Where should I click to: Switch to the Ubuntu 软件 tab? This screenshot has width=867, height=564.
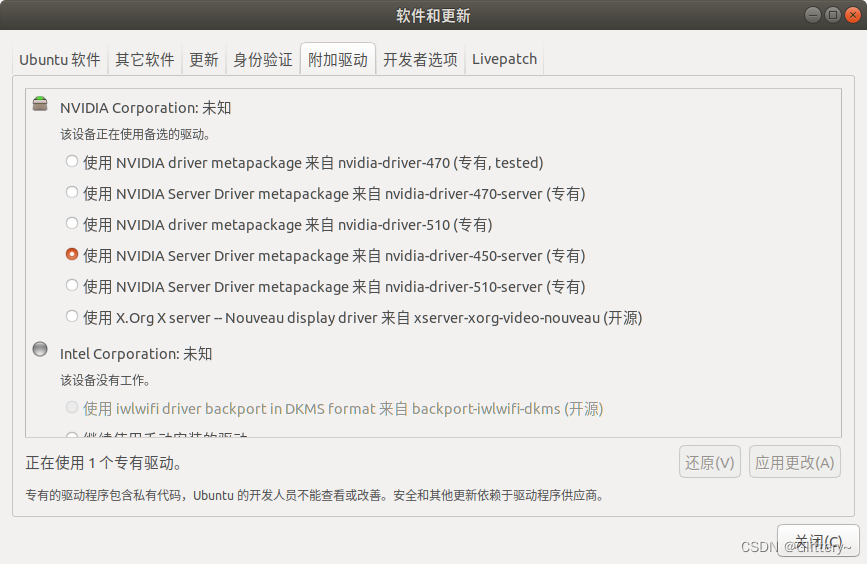click(x=60, y=59)
